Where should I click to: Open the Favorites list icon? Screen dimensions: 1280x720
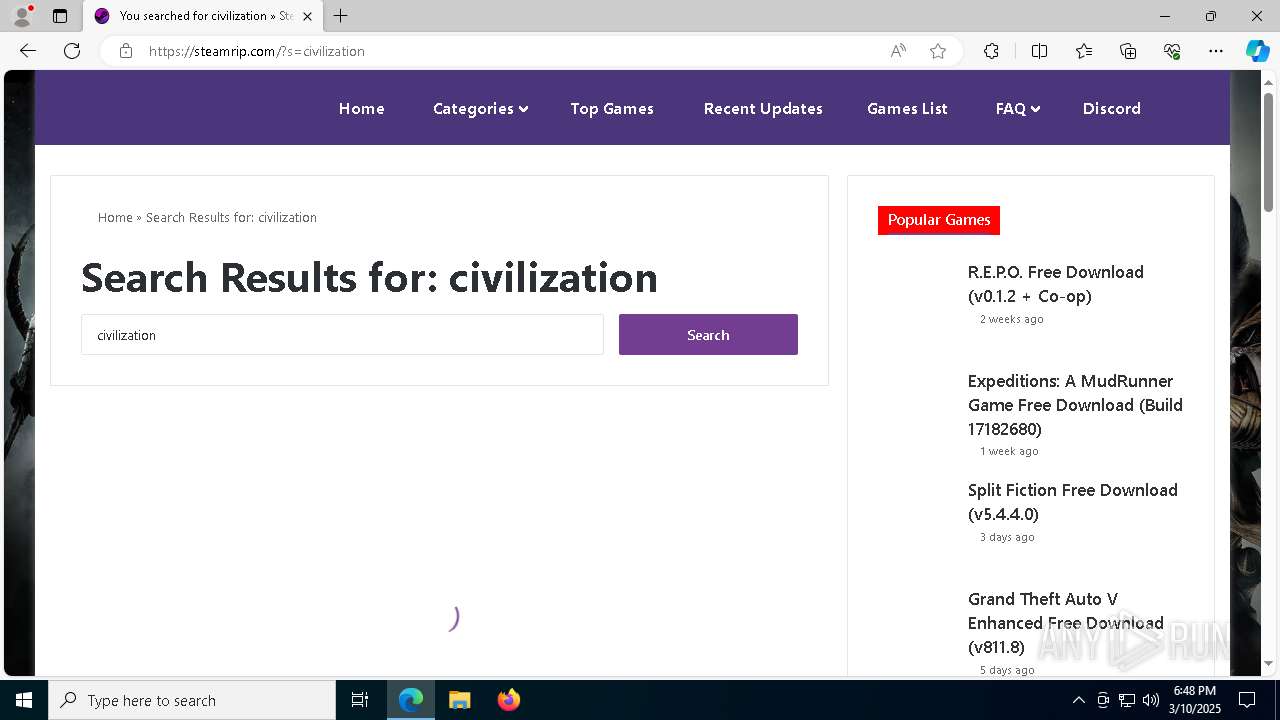(x=1084, y=51)
